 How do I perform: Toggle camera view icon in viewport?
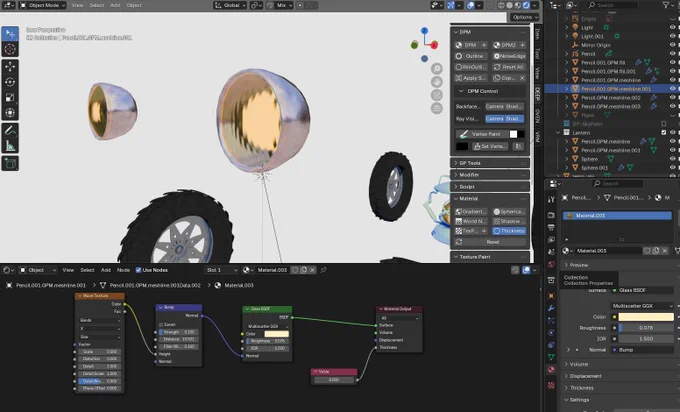coord(437,95)
